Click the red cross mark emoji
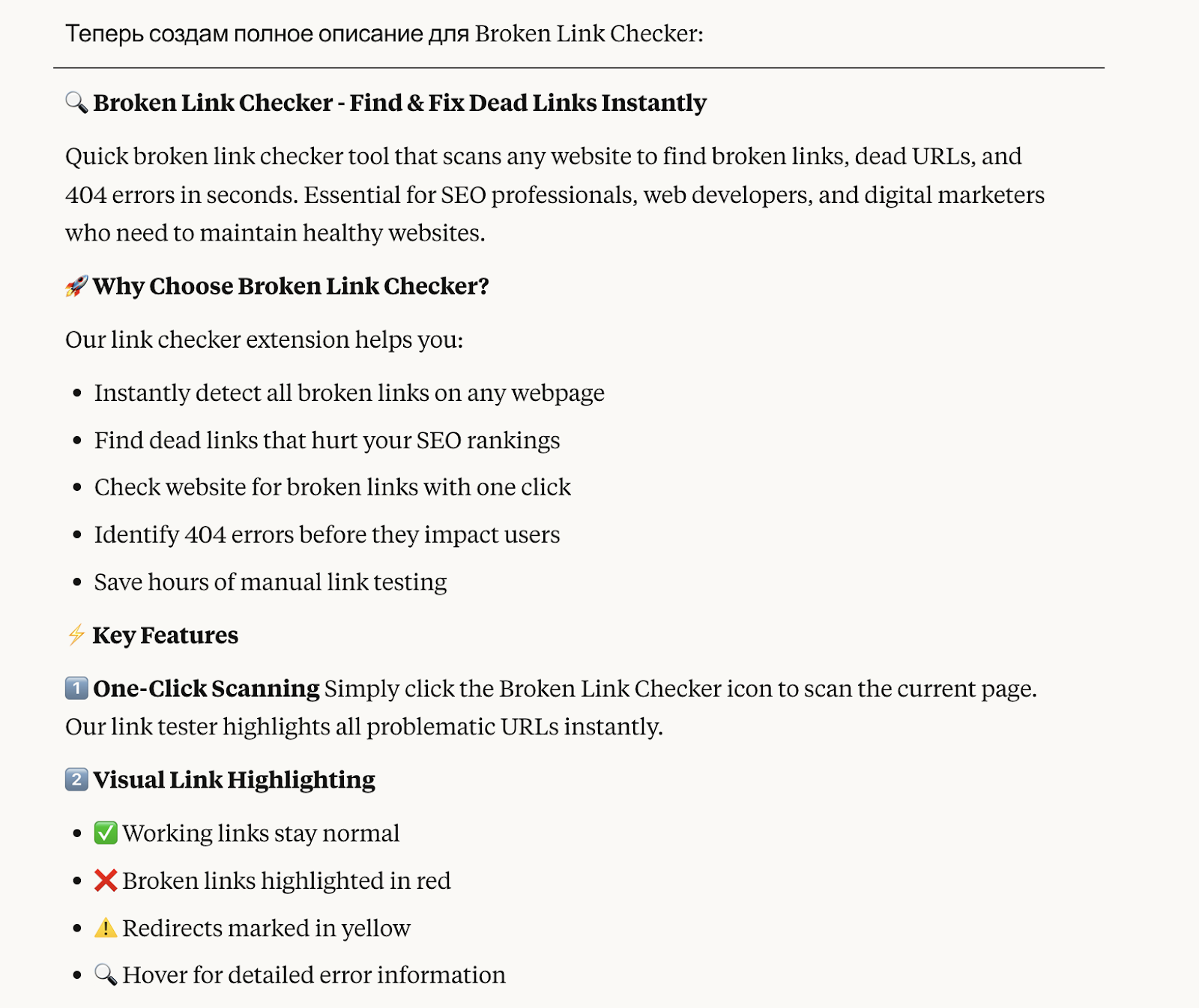1199x1008 pixels. pyautogui.click(x=106, y=880)
